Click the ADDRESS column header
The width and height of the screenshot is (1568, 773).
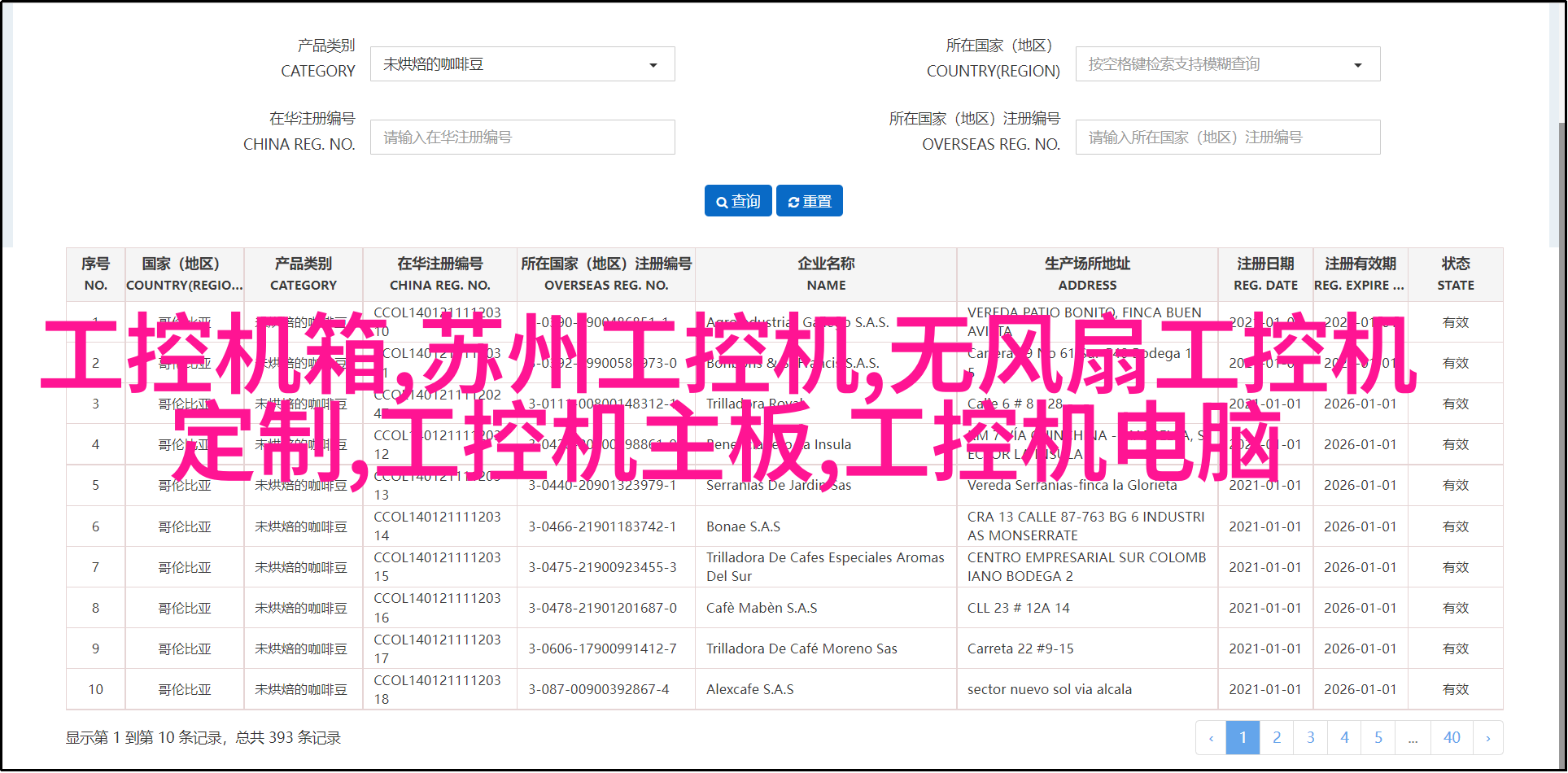tap(1087, 274)
